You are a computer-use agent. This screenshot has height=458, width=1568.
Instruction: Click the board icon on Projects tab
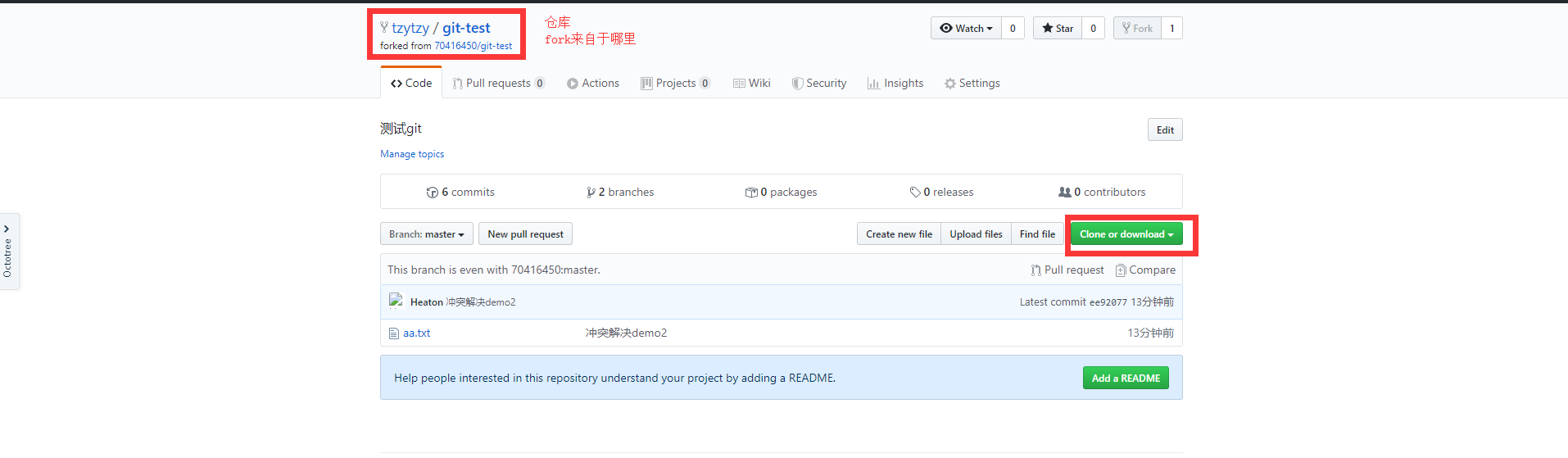[646, 84]
